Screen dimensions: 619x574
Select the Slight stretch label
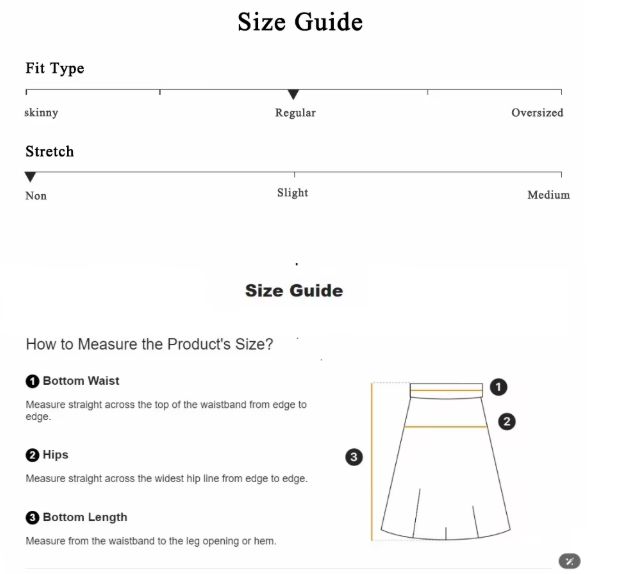[x=292, y=193]
